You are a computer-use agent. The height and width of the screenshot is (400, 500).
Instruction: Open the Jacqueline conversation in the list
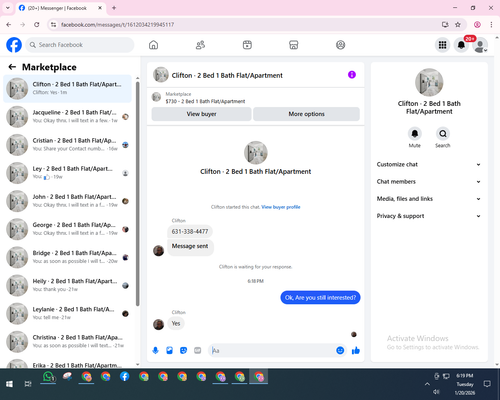pyautogui.click(x=67, y=117)
